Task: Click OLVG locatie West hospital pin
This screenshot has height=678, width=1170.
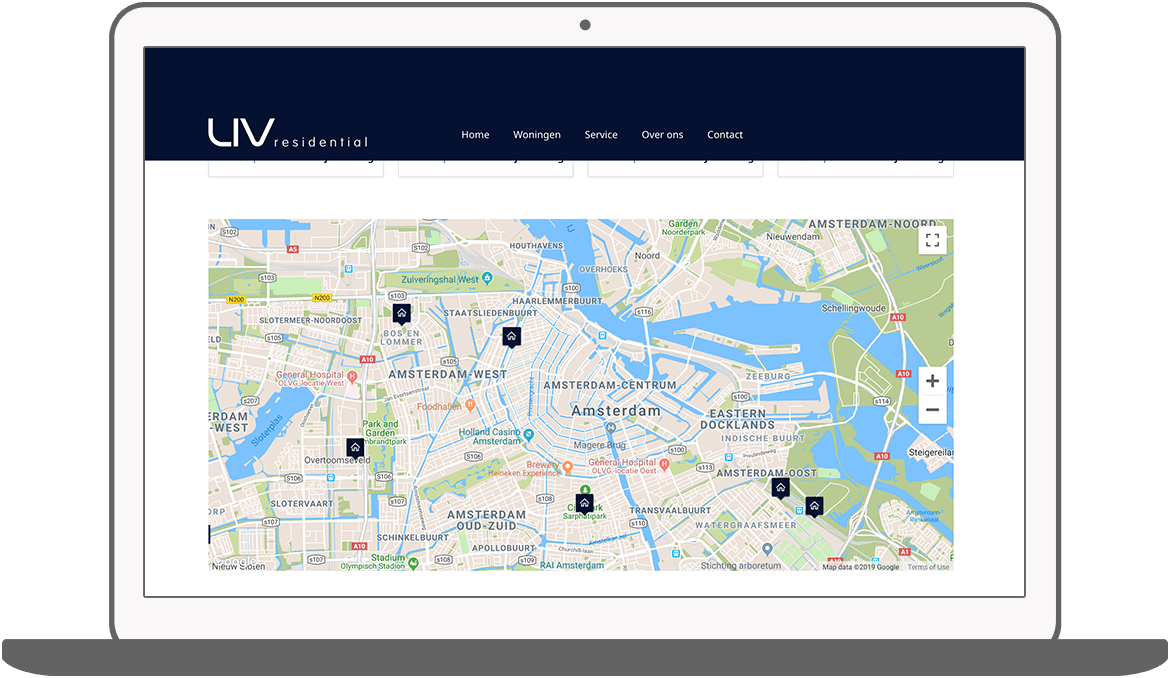Action: point(352,377)
